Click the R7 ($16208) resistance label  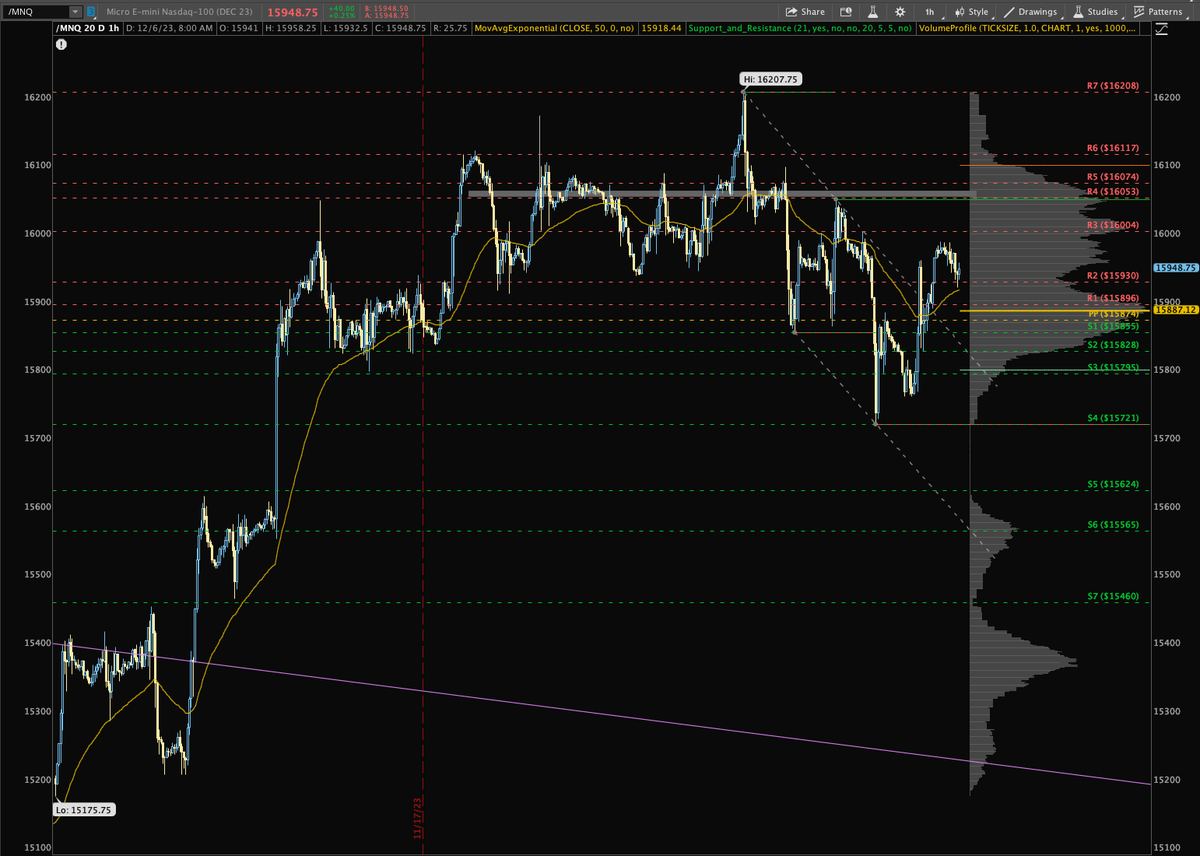coord(1112,87)
